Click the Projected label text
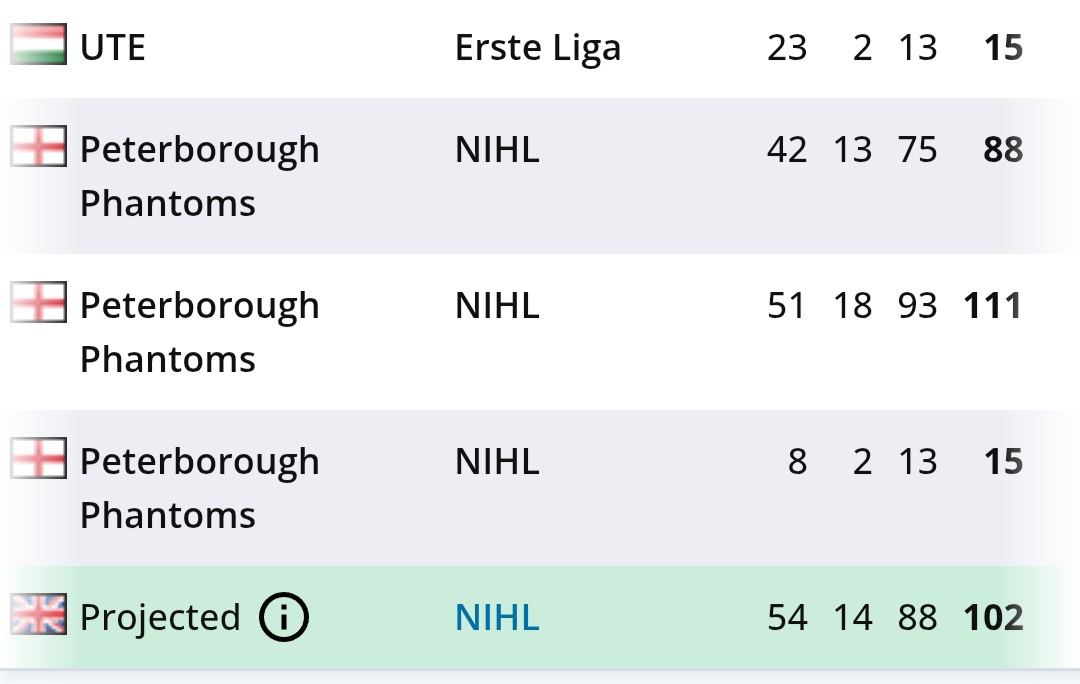Viewport: 1080px width, 684px height. point(160,618)
